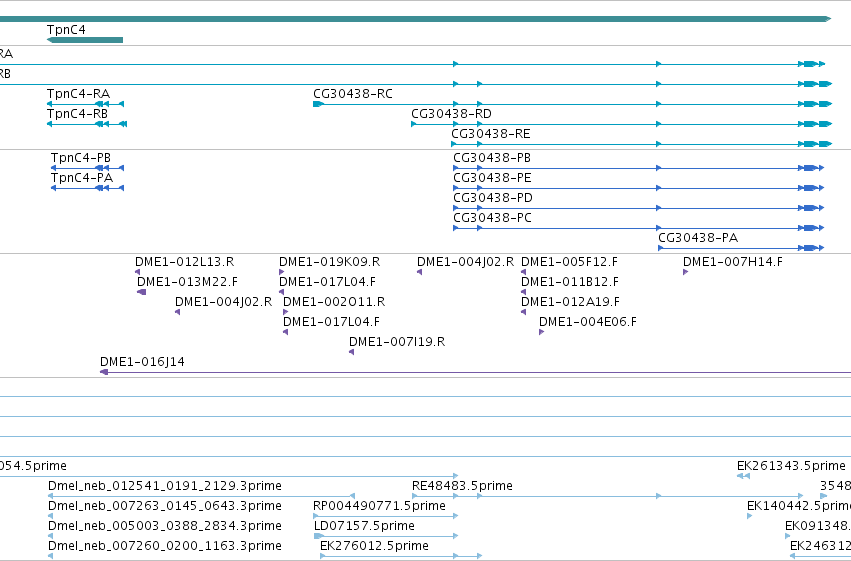
Task: Click the LD07157.5prime EST label
Action: pyautogui.click(x=364, y=526)
